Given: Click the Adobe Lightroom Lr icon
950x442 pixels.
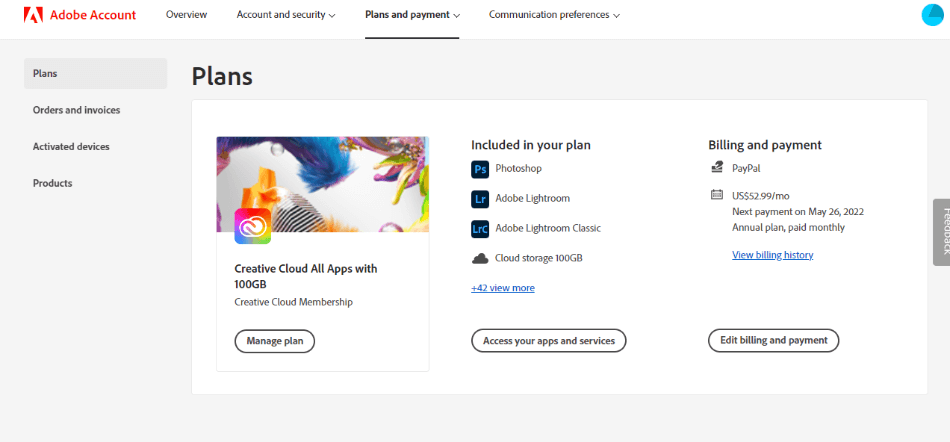Looking at the screenshot, I should point(480,199).
